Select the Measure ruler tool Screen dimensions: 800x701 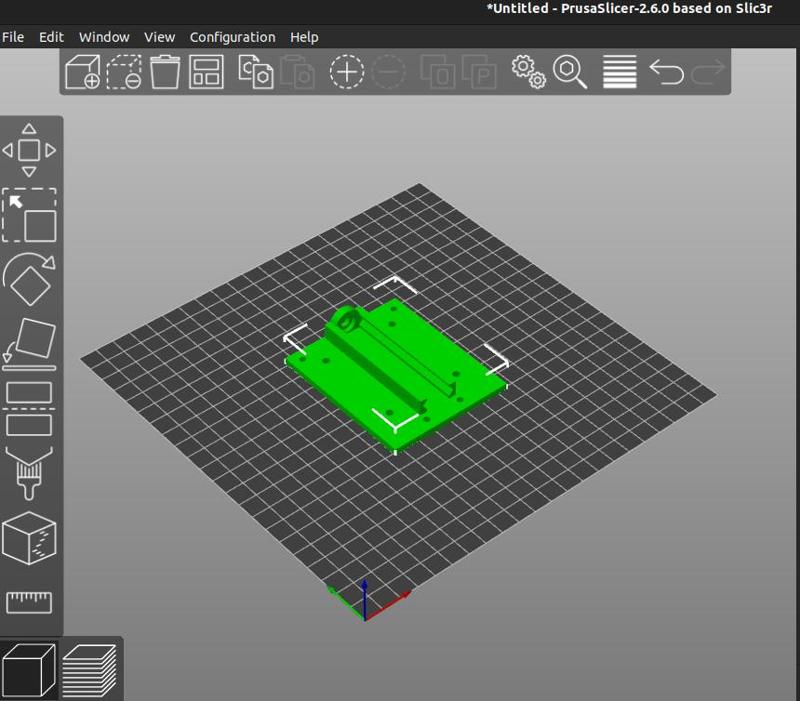pos(29,601)
